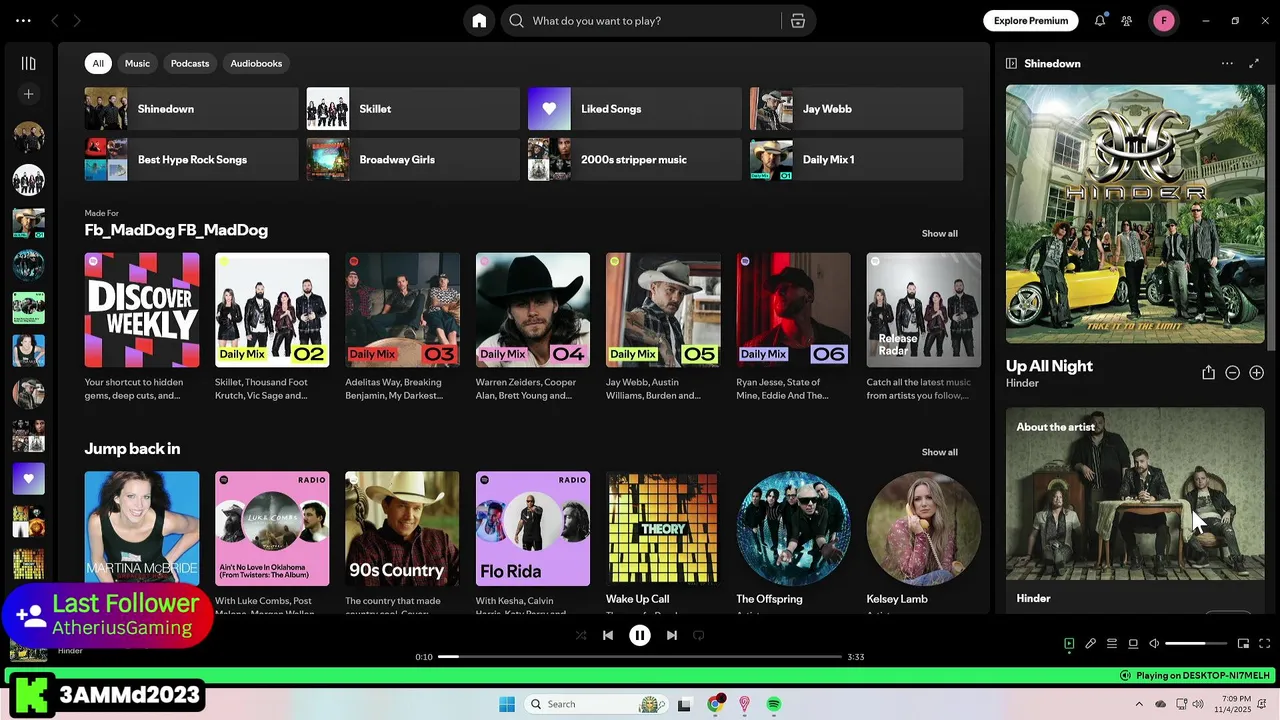Show all Made For playlists
The height and width of the screenshot is (720, 1280).
tap(939, 233)
